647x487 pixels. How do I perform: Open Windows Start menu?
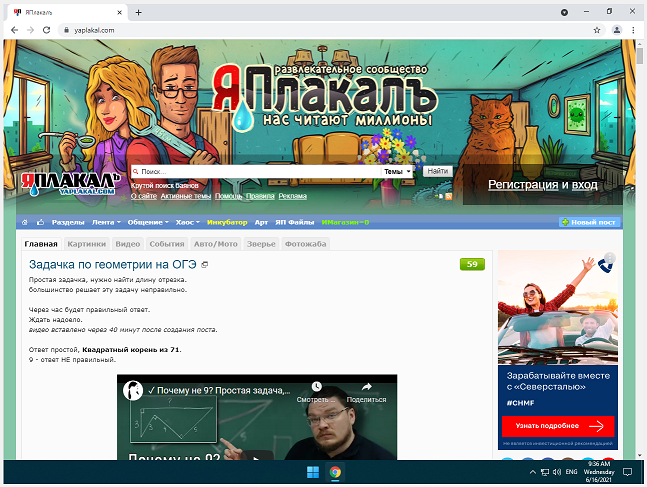[313, 472]
